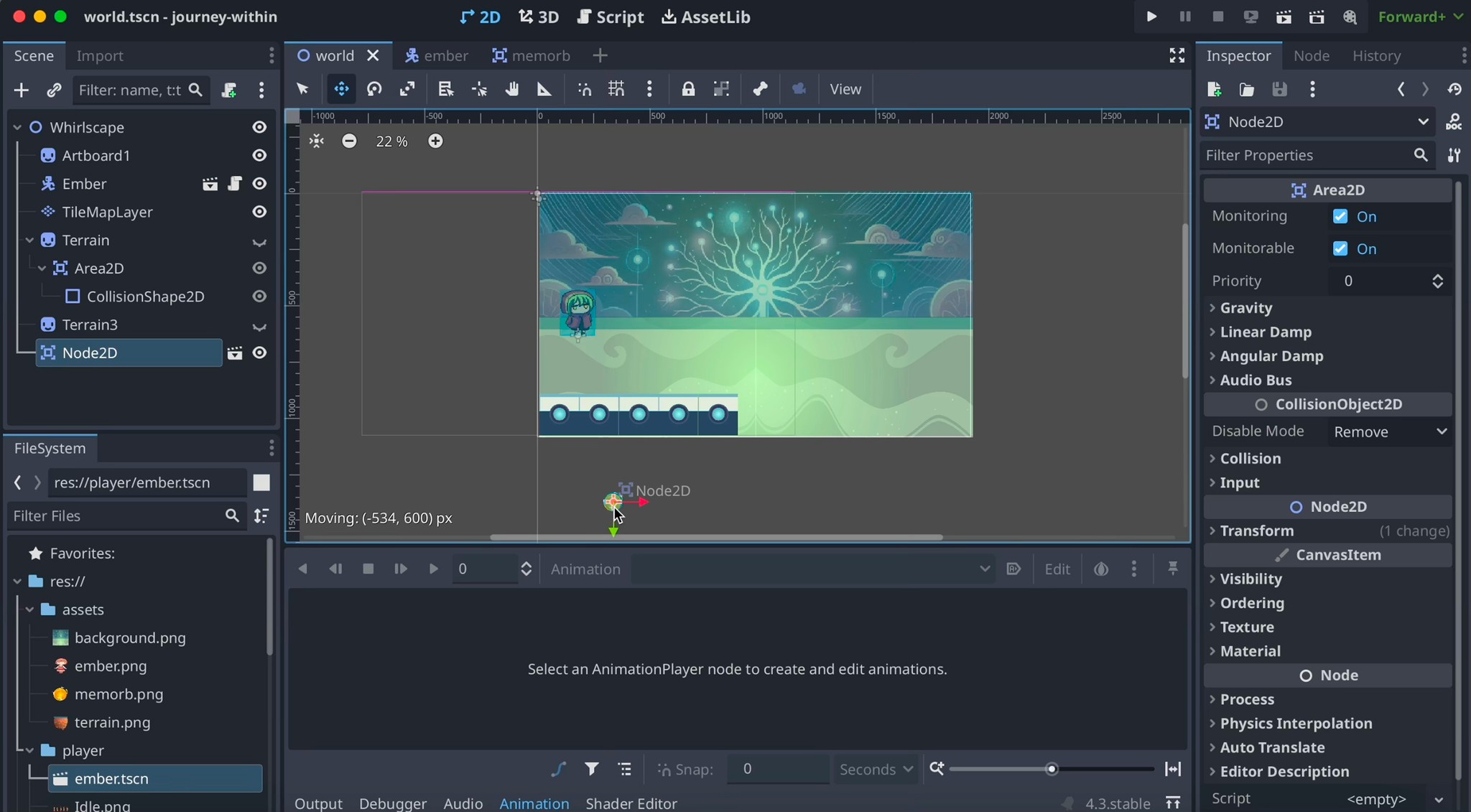Center the viewport view icon
This screenshot has width=1471, height=812.
[x=317, y=141]
